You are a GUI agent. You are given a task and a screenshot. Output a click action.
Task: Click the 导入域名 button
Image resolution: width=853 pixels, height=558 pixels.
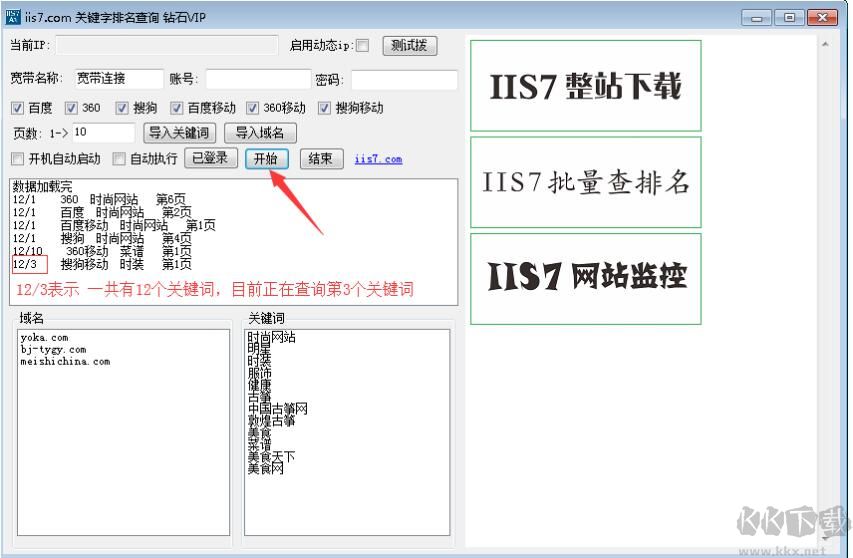point(260,133)
